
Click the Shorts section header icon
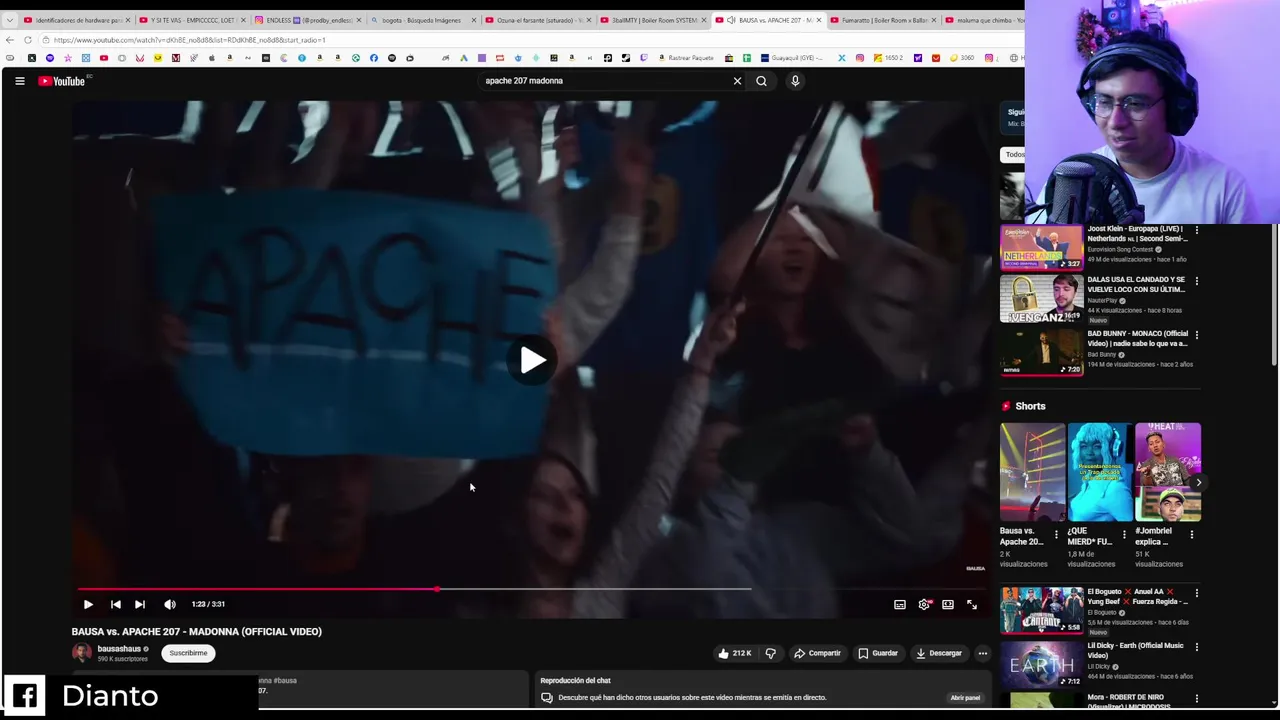[x=1006, y=406]
